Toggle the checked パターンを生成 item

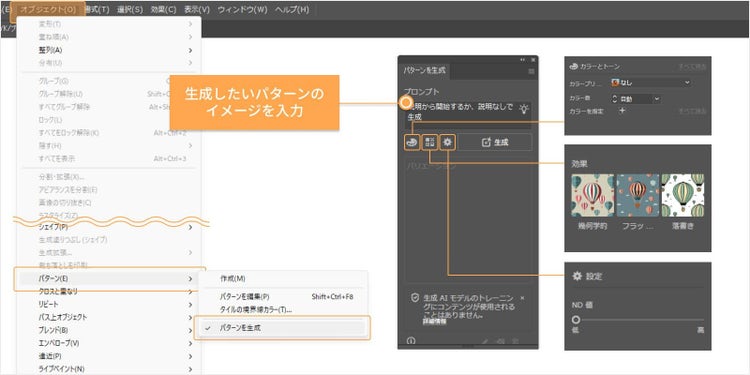pyautogui.click(x=283, y=328)
